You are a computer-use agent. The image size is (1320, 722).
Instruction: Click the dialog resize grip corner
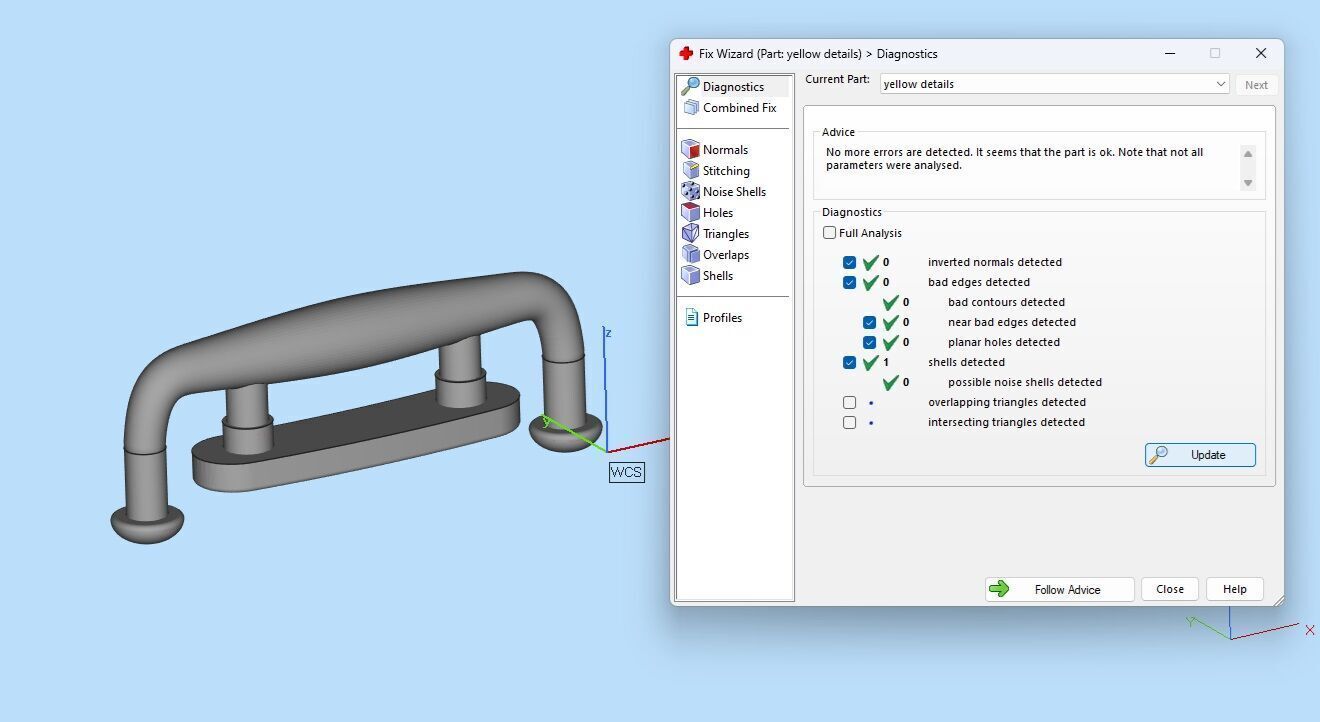(1277, 599)
